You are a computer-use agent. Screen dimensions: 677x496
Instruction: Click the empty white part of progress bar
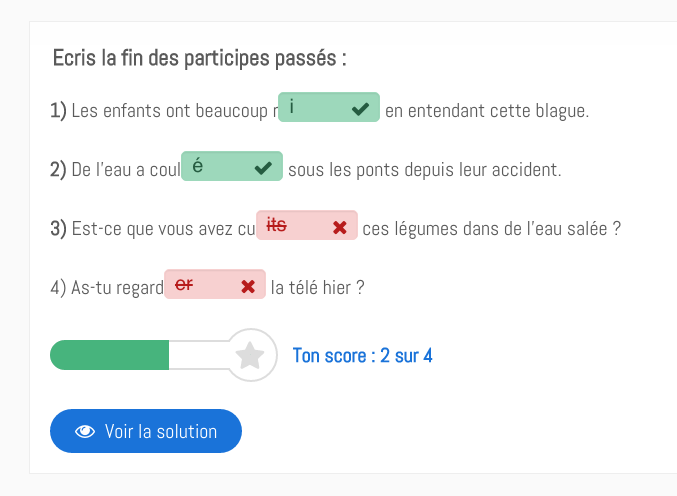pyautogui.click(x=199, y=355)
